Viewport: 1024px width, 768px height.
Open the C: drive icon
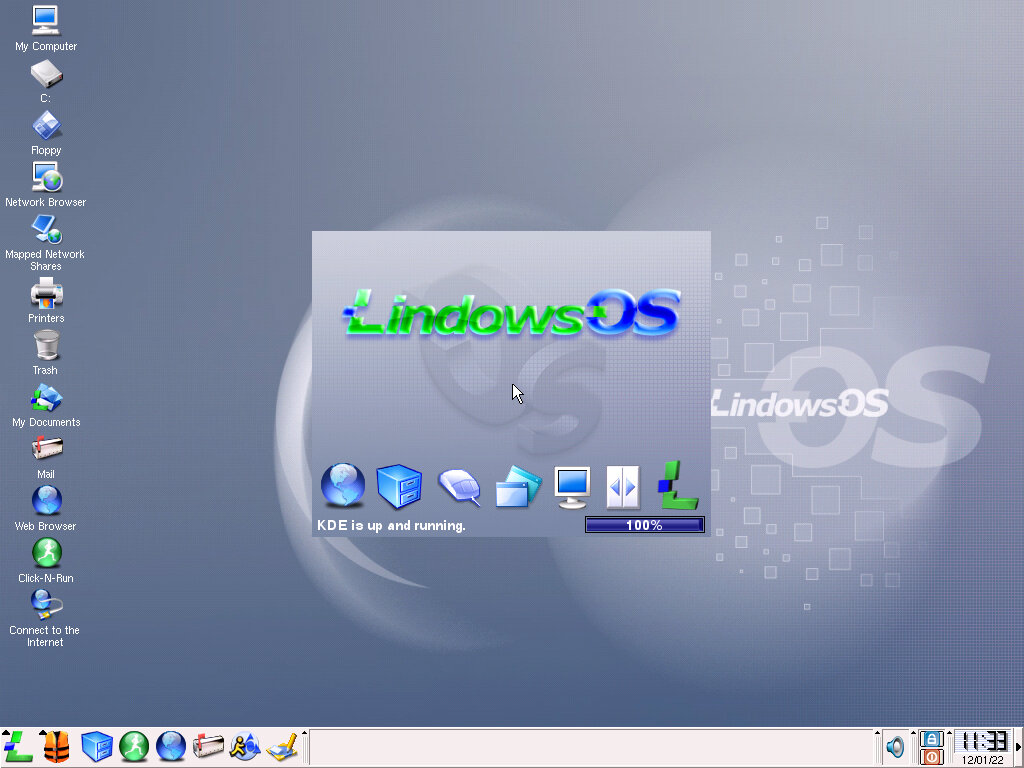[46, 74]
